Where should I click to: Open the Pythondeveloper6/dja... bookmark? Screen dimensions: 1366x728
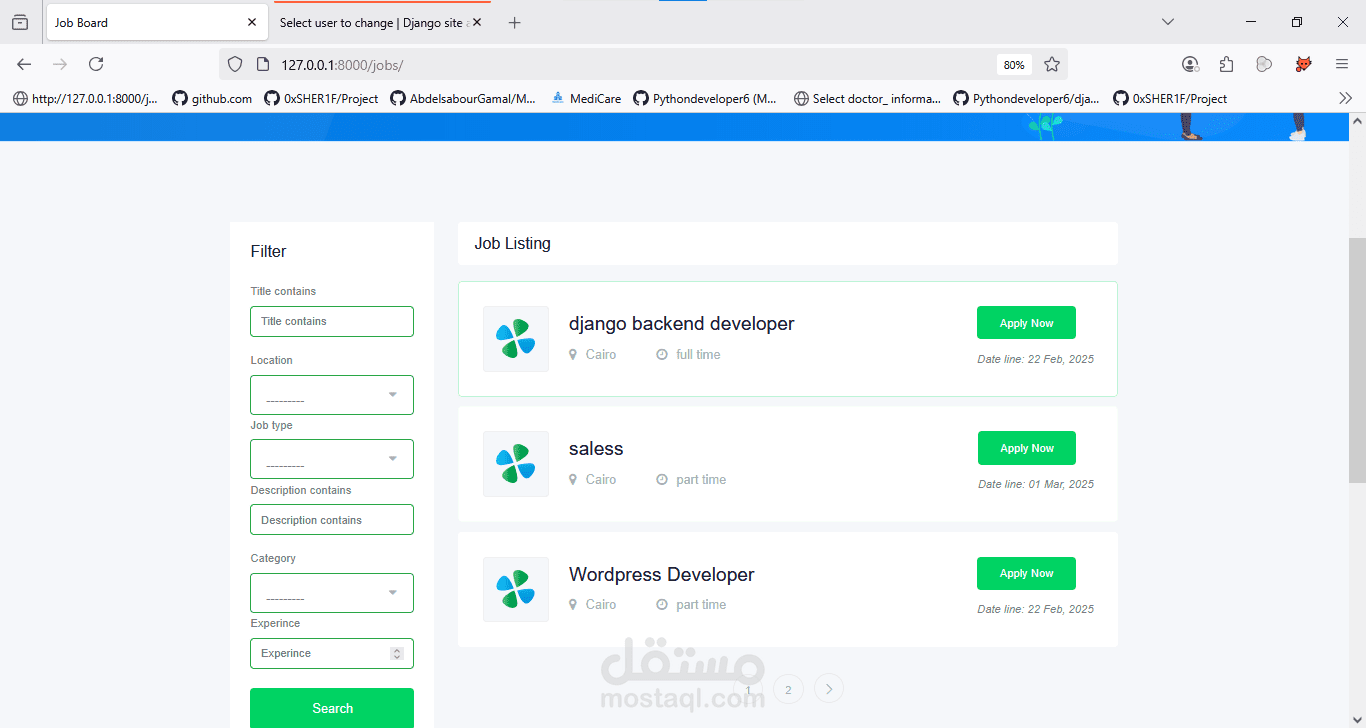click(1026, 98)
